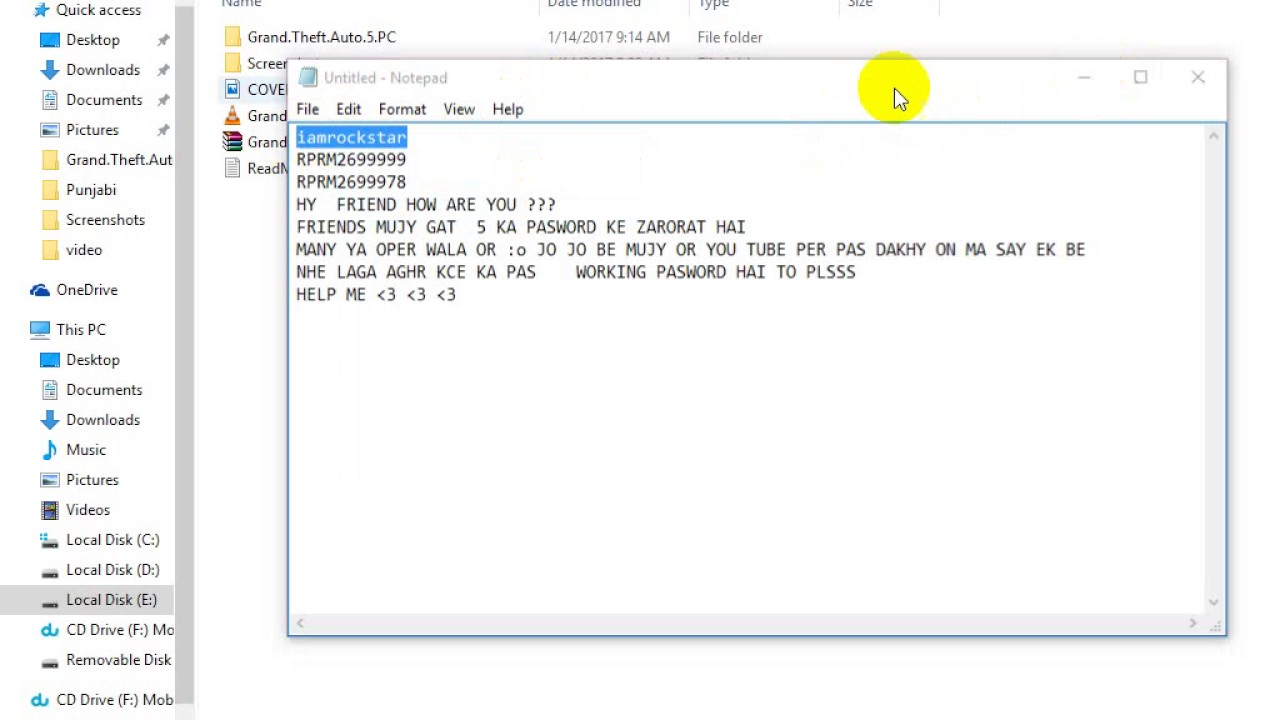The width and height of the screenshot is (1280, 720).
Task: Click the VLC cone file icon
Action: click(x=233, y=115)
